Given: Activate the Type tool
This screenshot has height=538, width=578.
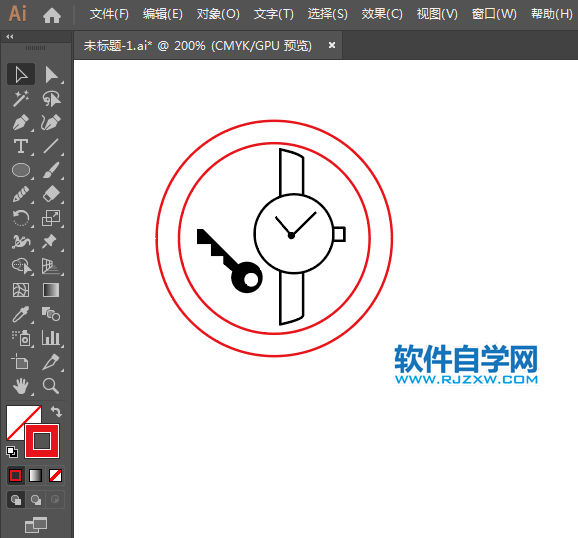Looking at the screenshot, I should coord(21,146).
